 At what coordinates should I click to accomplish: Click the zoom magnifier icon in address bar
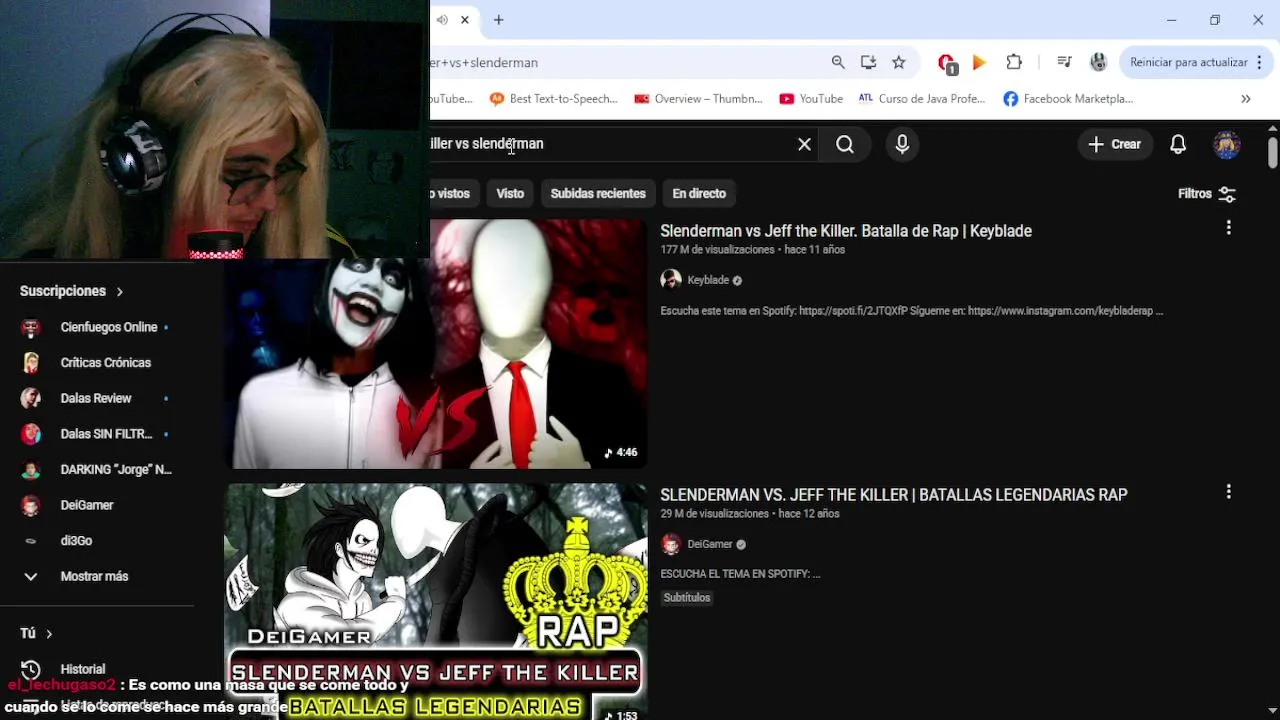coord(838,62)
